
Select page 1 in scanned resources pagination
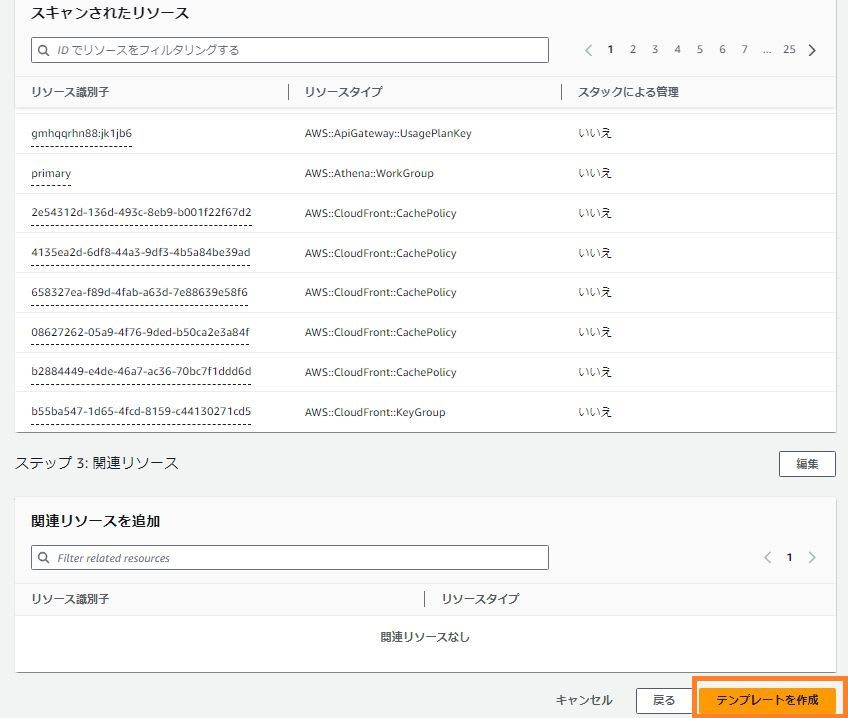[611, 50]
